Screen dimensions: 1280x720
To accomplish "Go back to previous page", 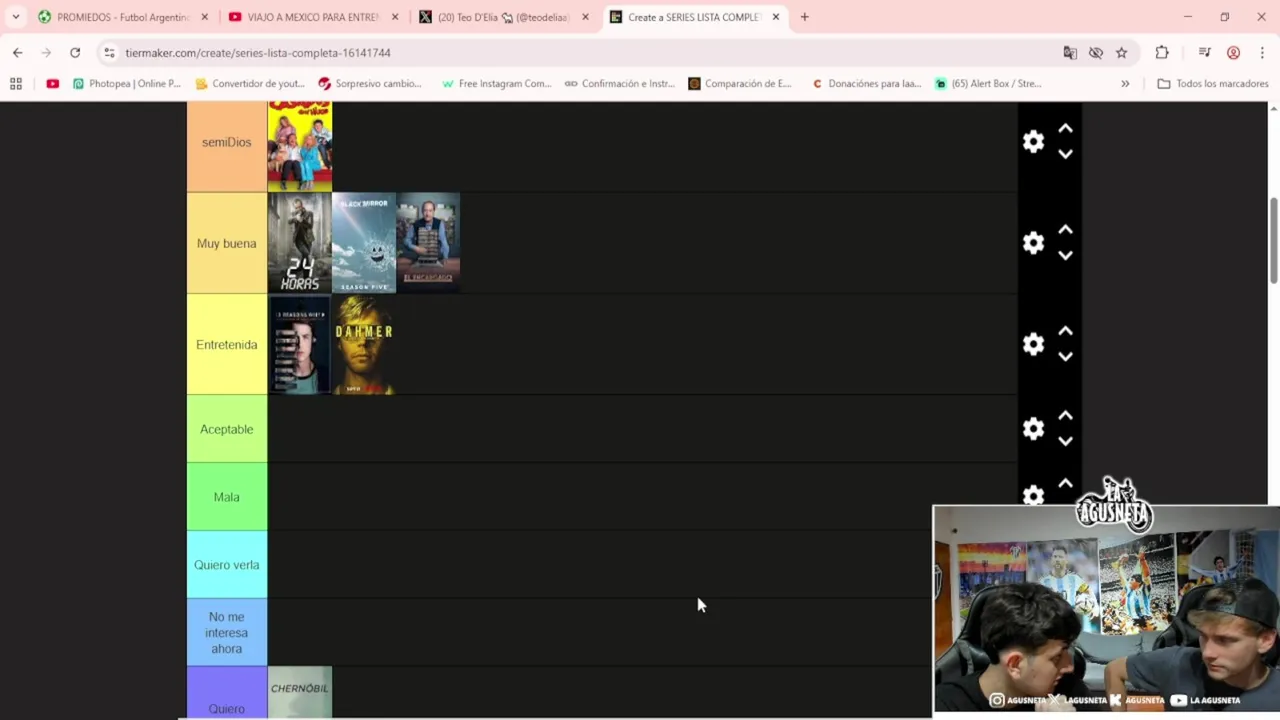I will pos(18,53).
